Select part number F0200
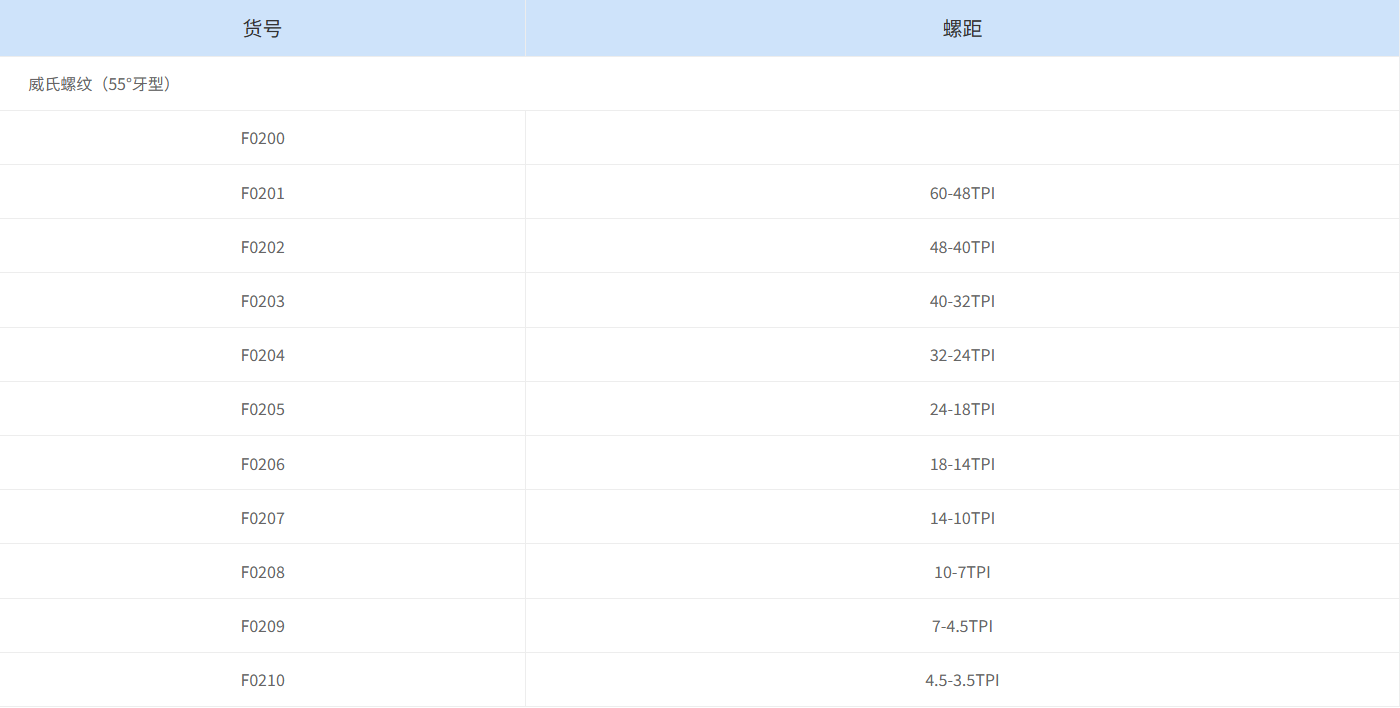Screen dimensions: 1400x708 [x=262, y=139]
